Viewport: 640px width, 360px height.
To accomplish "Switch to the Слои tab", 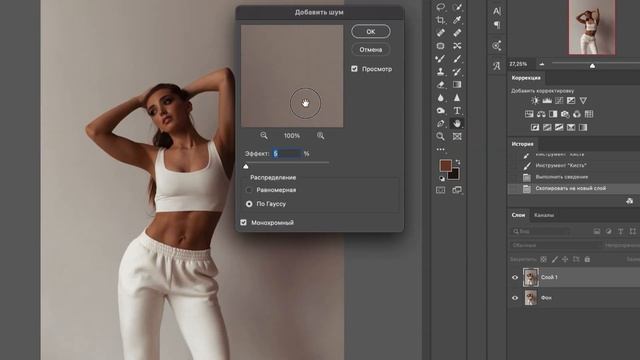I will pos(518,215).
